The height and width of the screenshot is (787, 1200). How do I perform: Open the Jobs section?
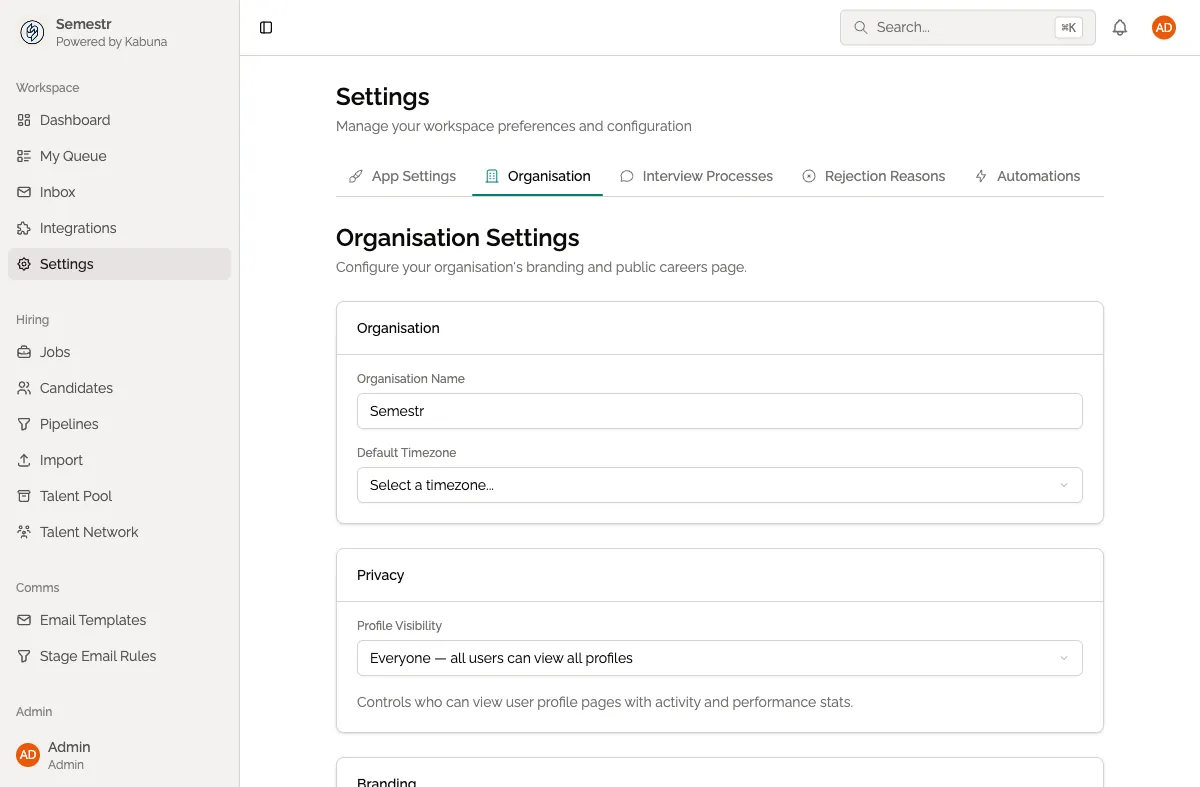pos(55,352)
